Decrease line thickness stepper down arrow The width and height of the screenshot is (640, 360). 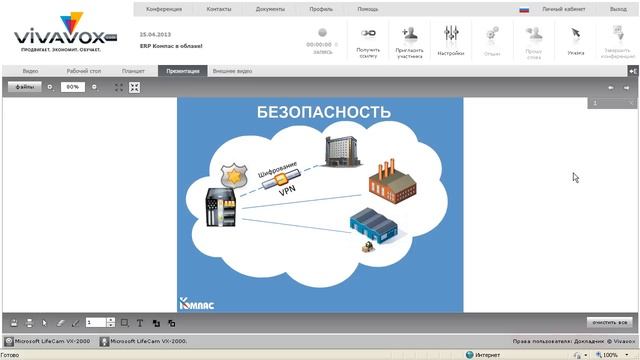[111, 325]
